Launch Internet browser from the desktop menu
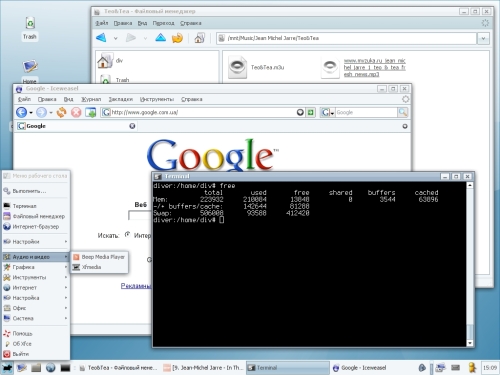 [36, 227]
